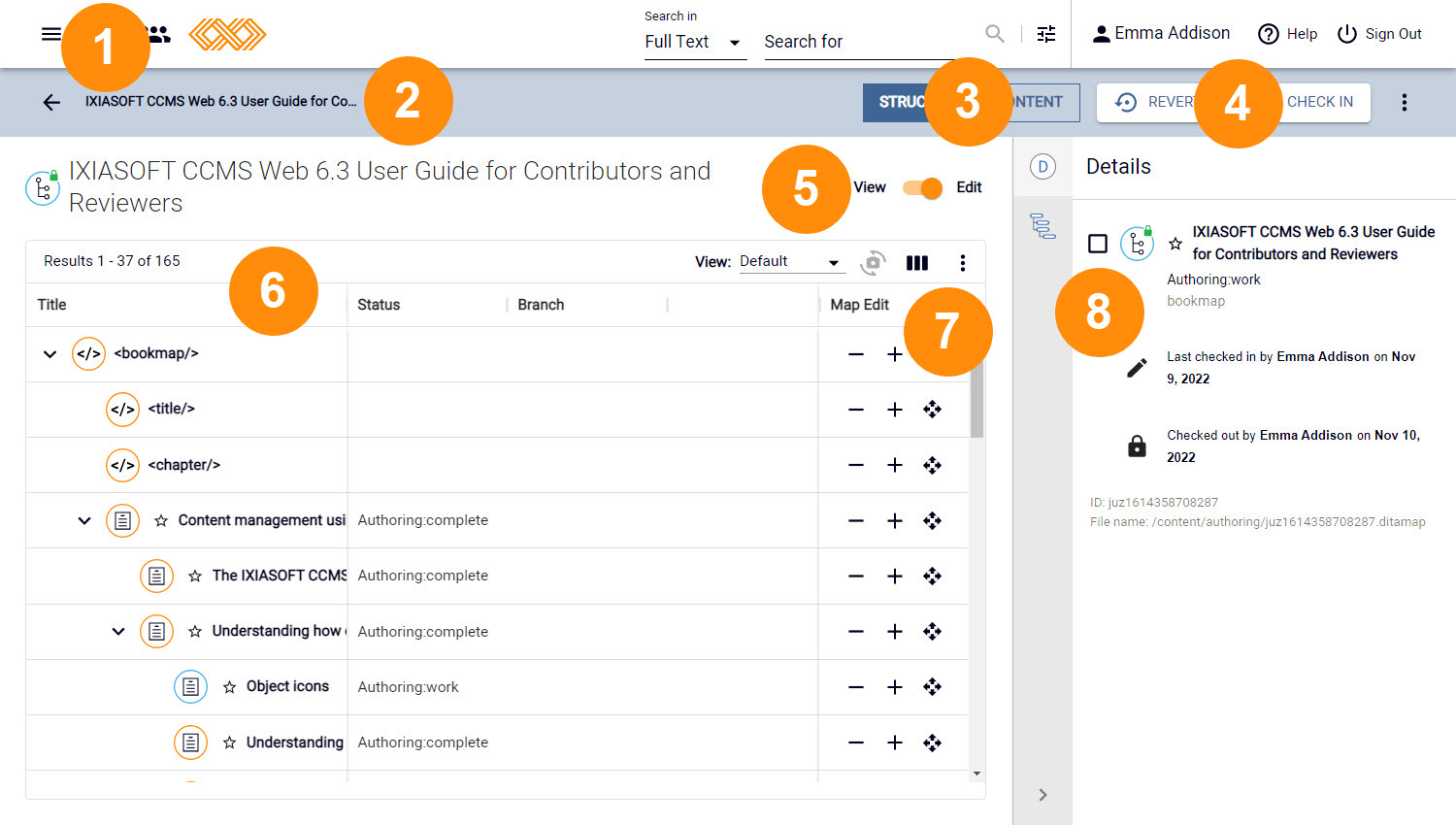Open the hamburger main menu
This screenshot has width=1456, height=825.
tap(50, 34)
